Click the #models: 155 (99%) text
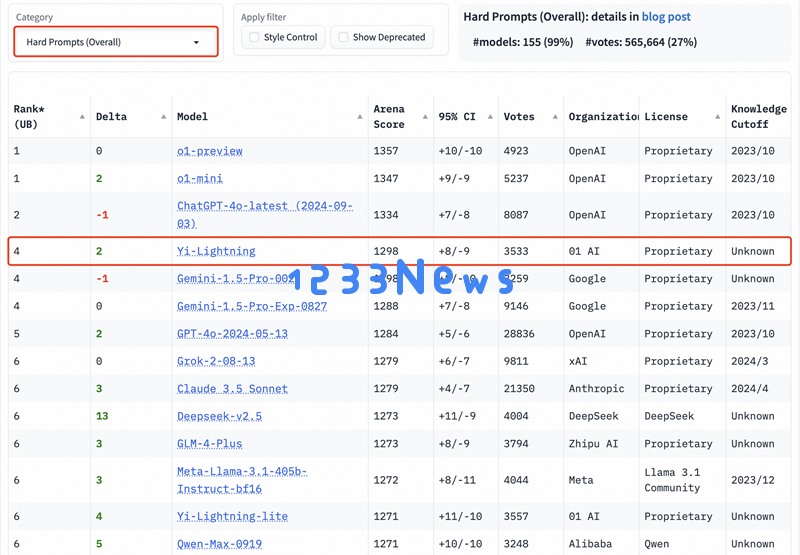This screenshot has height=555, width=800. (523, 42)
